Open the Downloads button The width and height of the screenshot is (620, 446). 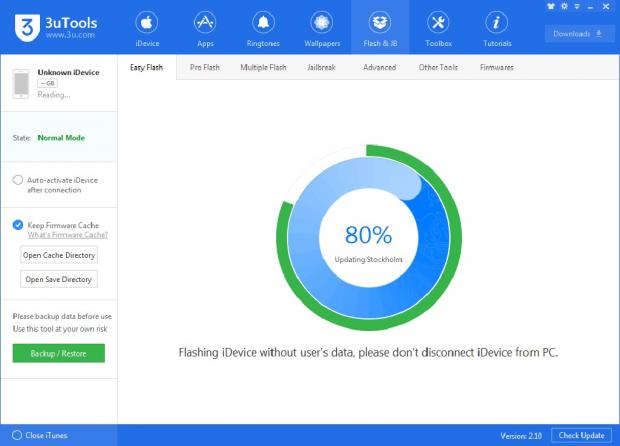point(579,34)
